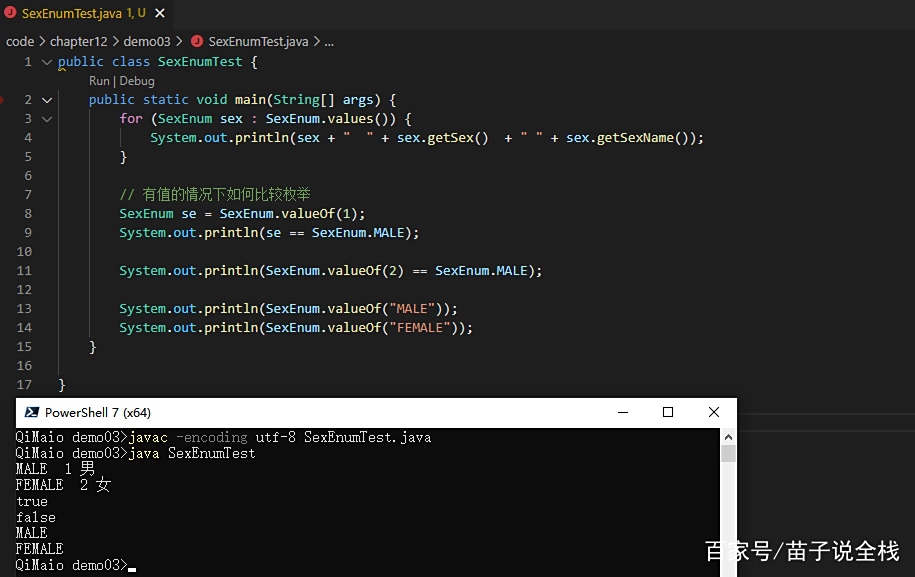Open the 'demo03' breadcrumb segment

click(147, 41)
